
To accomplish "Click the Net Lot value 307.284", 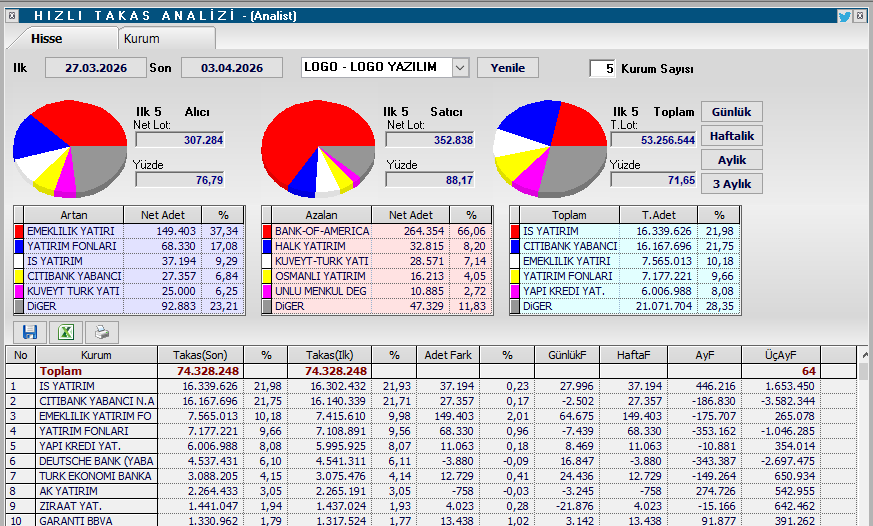I will 180,140.
